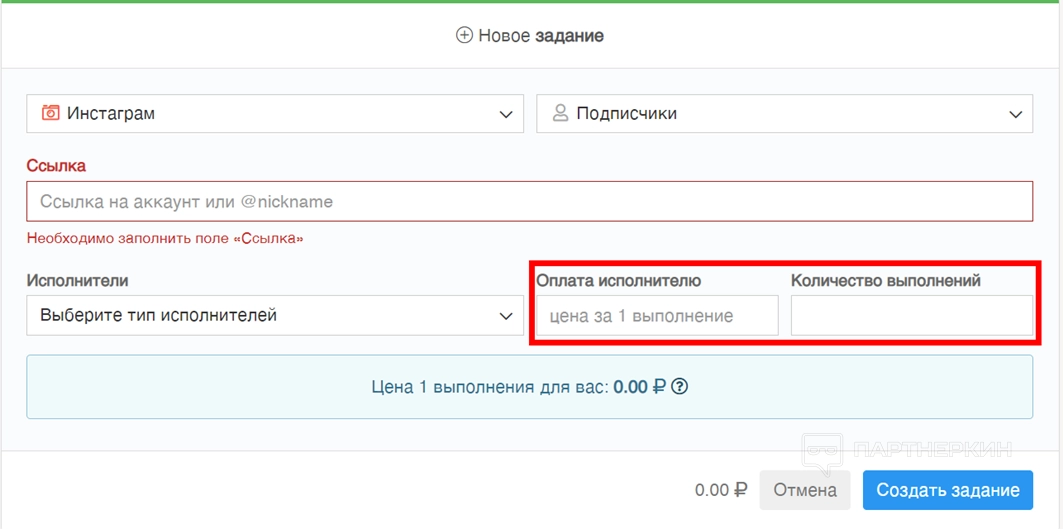Open the Выберите тип исполнителей dropdown

[274, 315]
